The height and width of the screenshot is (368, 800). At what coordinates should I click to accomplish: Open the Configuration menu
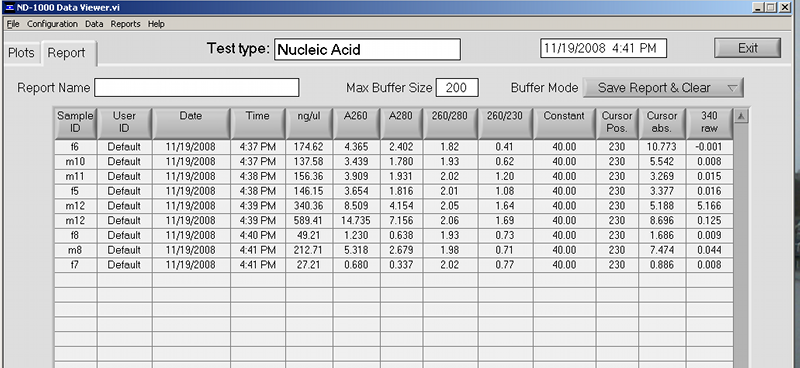[x=53, y=24]
